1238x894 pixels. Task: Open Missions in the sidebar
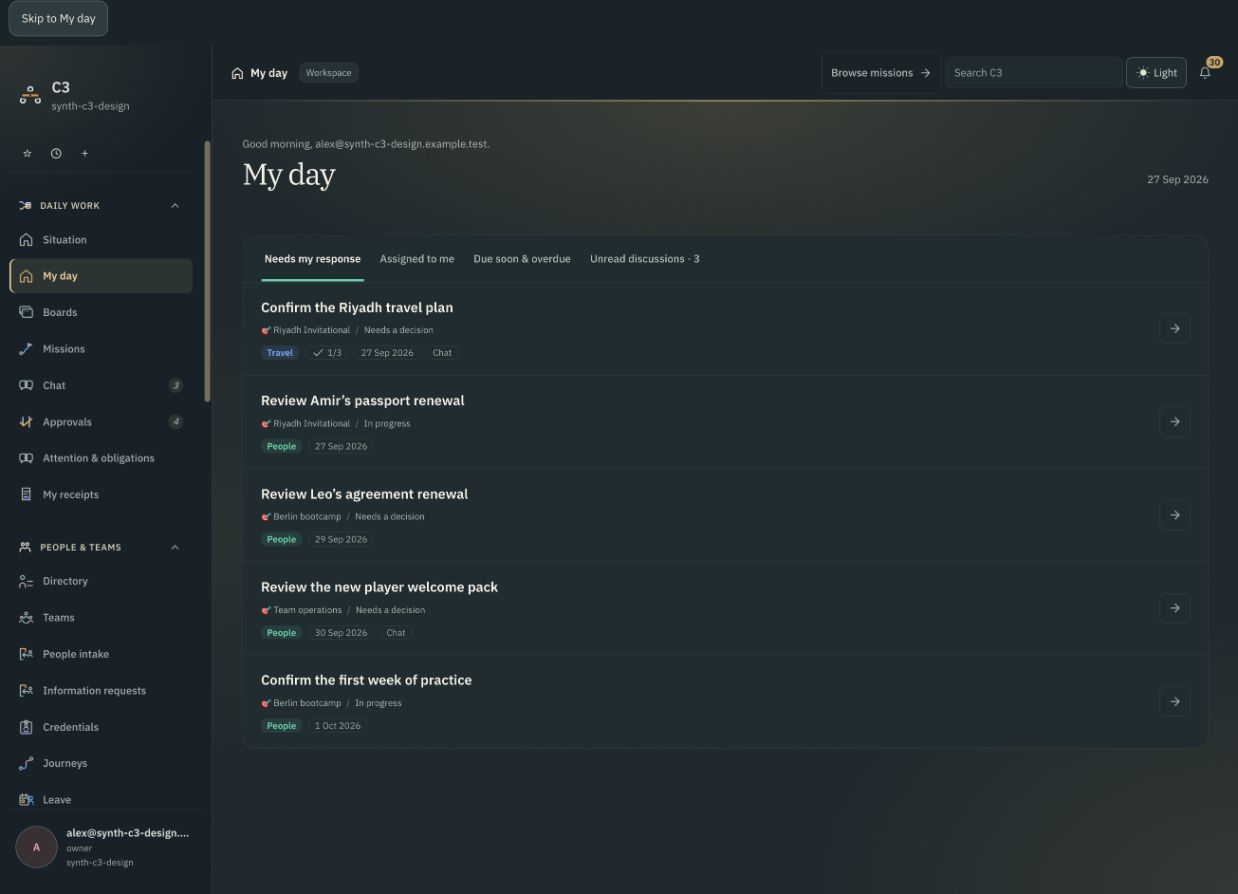click(x=101, y=349)
